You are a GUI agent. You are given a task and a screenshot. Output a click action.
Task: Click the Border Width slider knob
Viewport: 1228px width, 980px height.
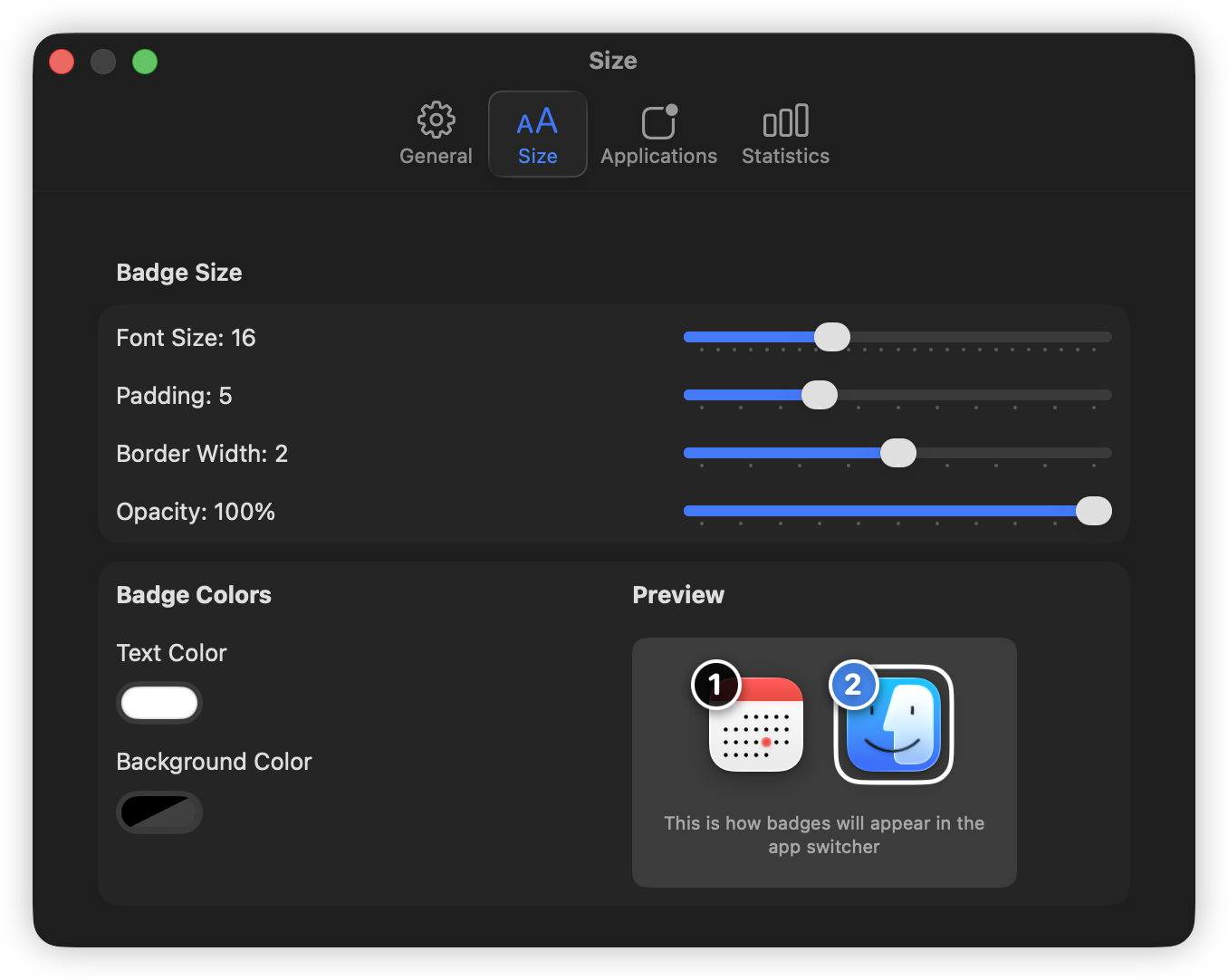click(898, 453)
